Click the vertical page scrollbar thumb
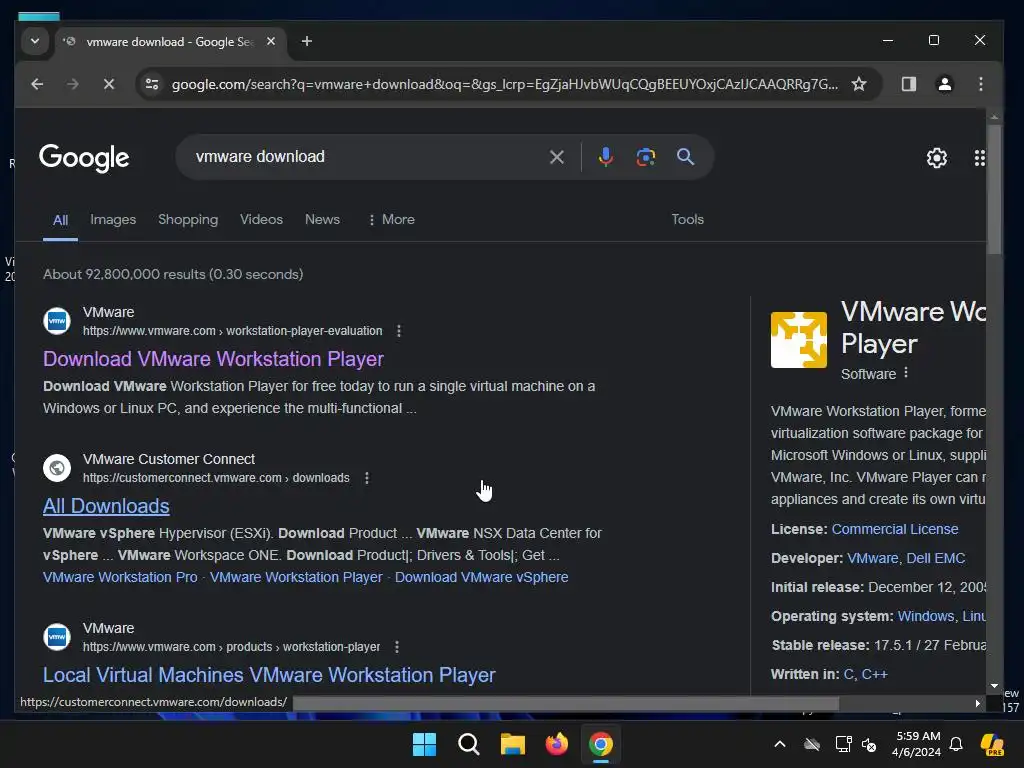The width and height of the screenshot is (1024, 768). (994, 189)
